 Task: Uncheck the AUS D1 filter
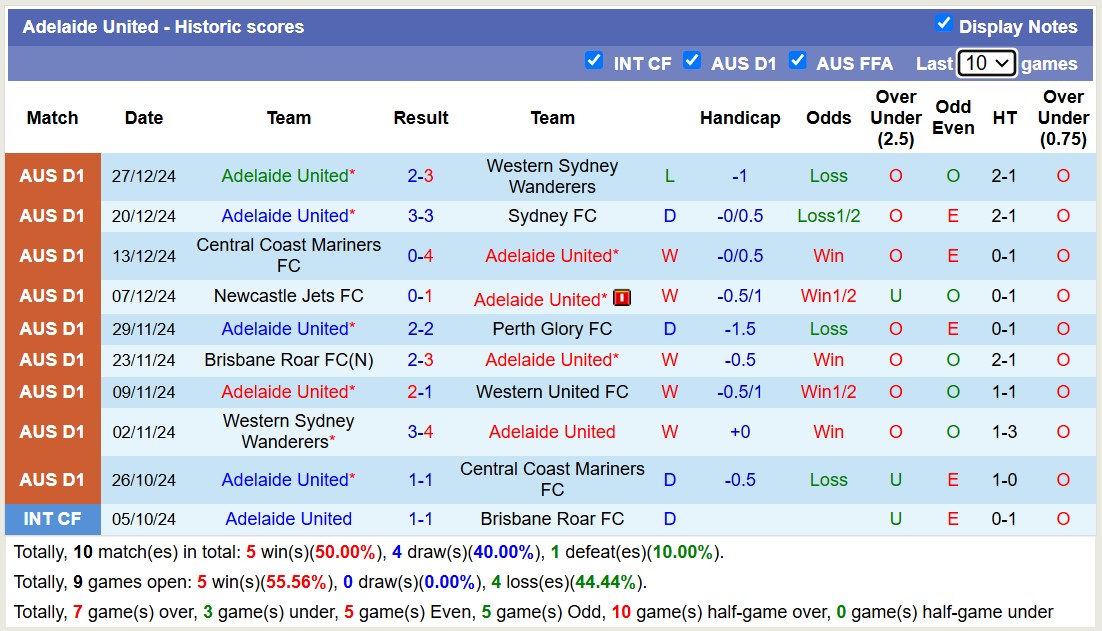(x=692, y=61)
